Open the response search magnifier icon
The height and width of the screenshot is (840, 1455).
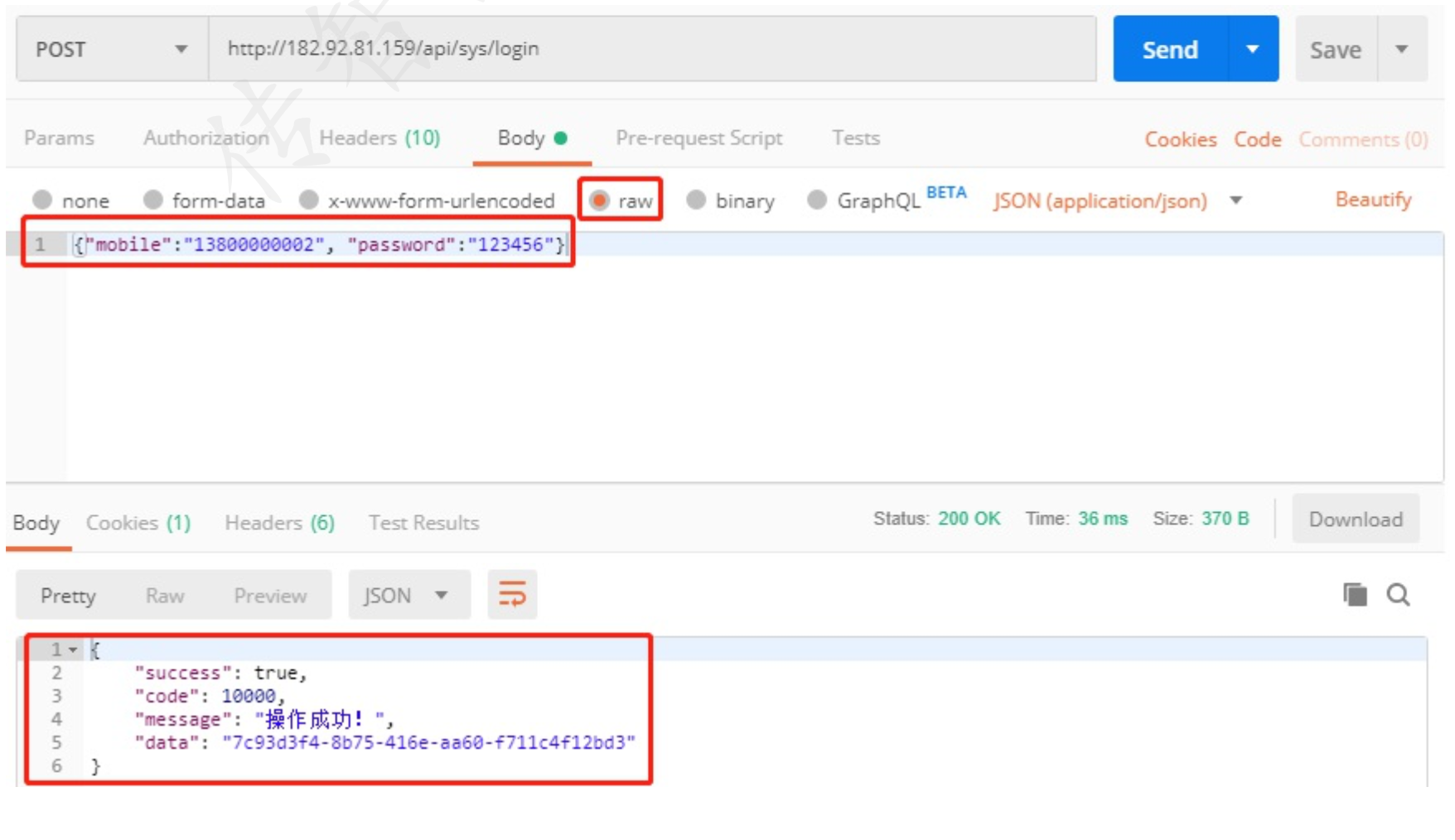pos(1399,594)
